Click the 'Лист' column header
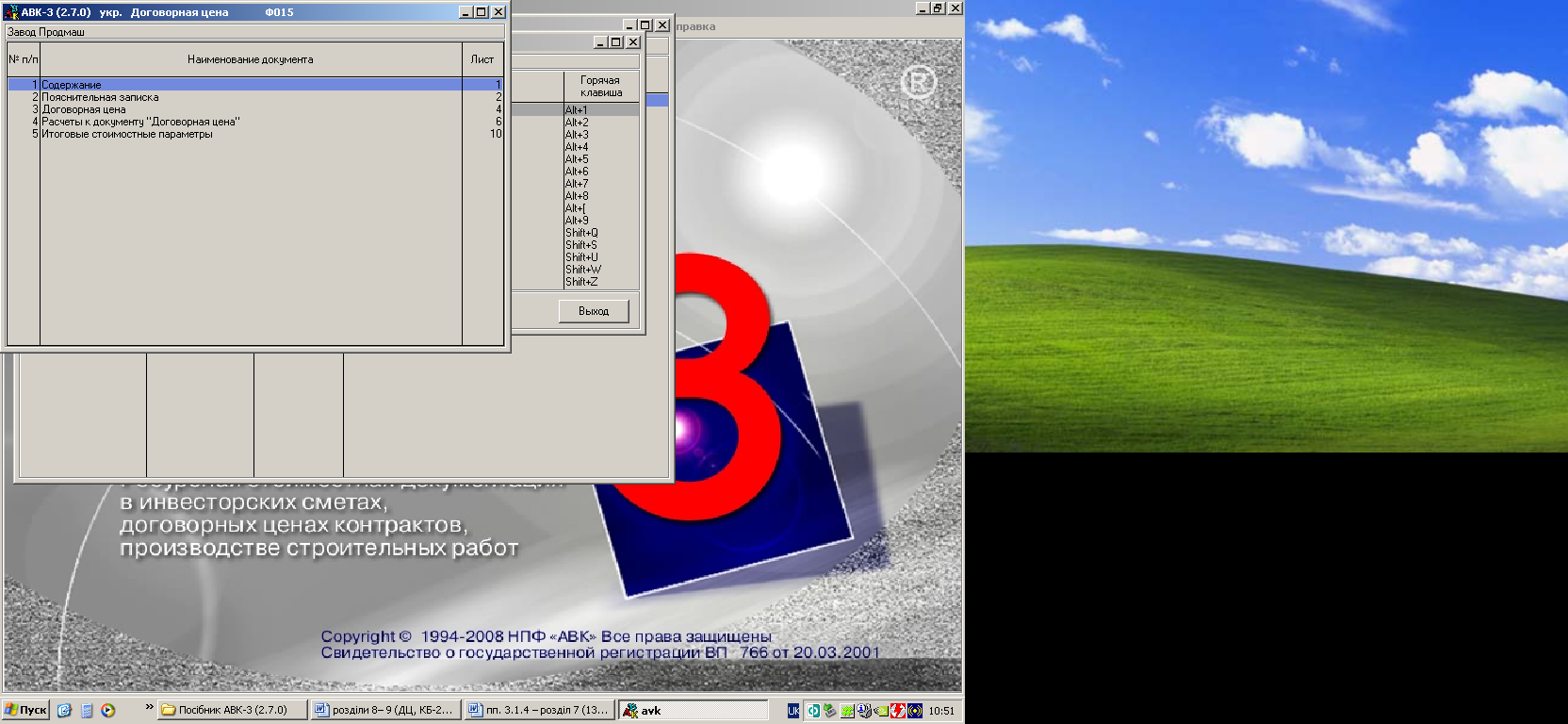 pyautogui.click(x=482, y=59)
